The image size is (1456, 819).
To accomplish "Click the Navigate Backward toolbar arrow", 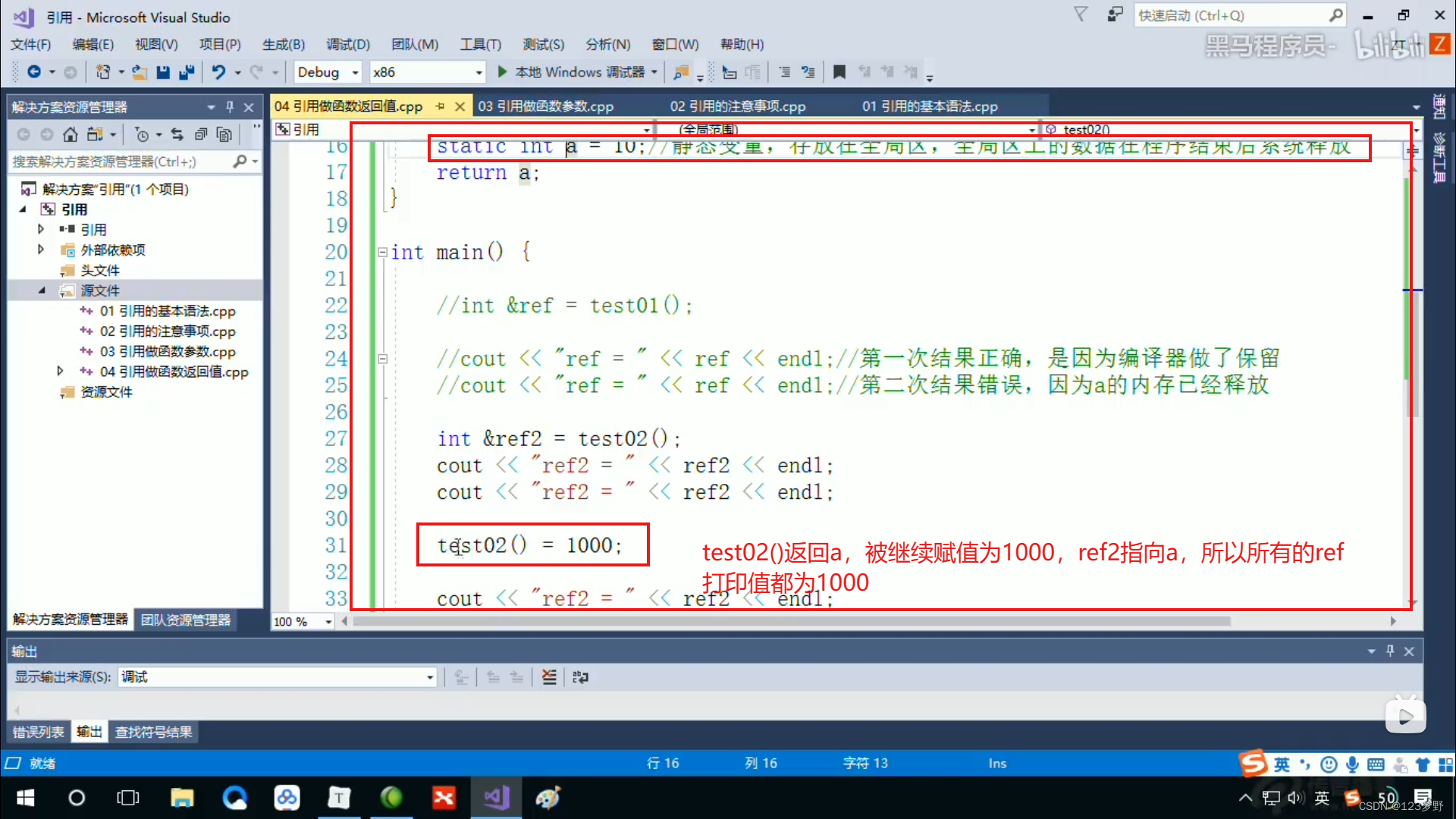I will click(34, 72).
